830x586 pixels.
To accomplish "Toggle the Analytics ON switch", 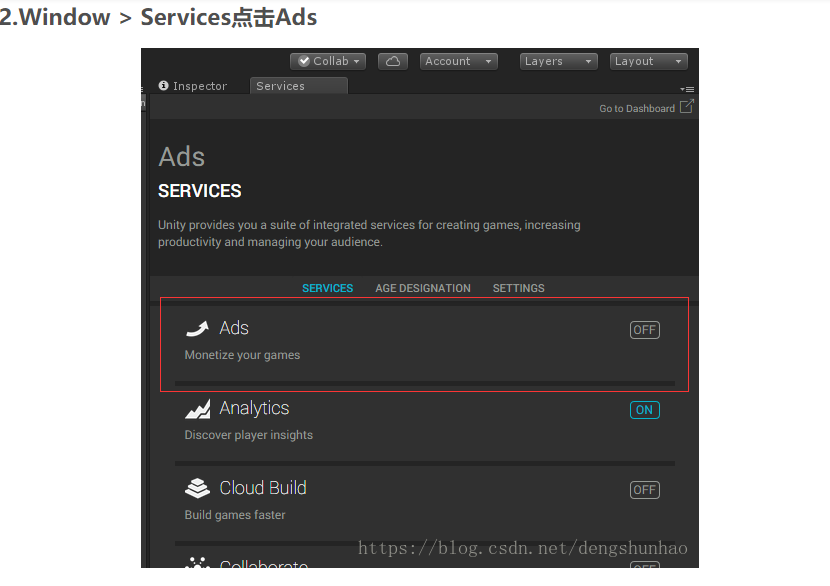I will [x=645, y=410].
